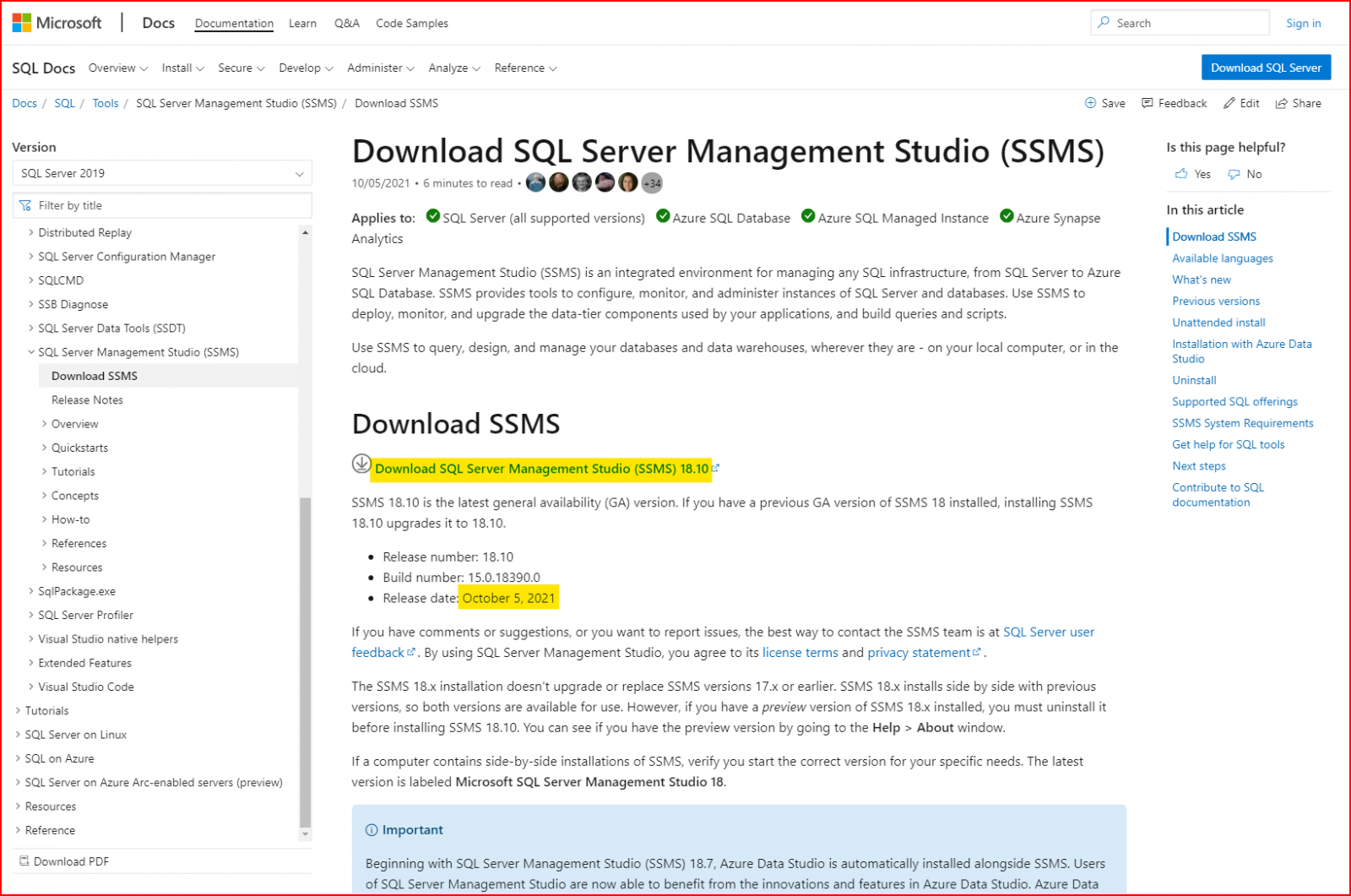Click the Feedback icon
The width and height of the screenshot is (1351, 896).
coord(1148,103)
